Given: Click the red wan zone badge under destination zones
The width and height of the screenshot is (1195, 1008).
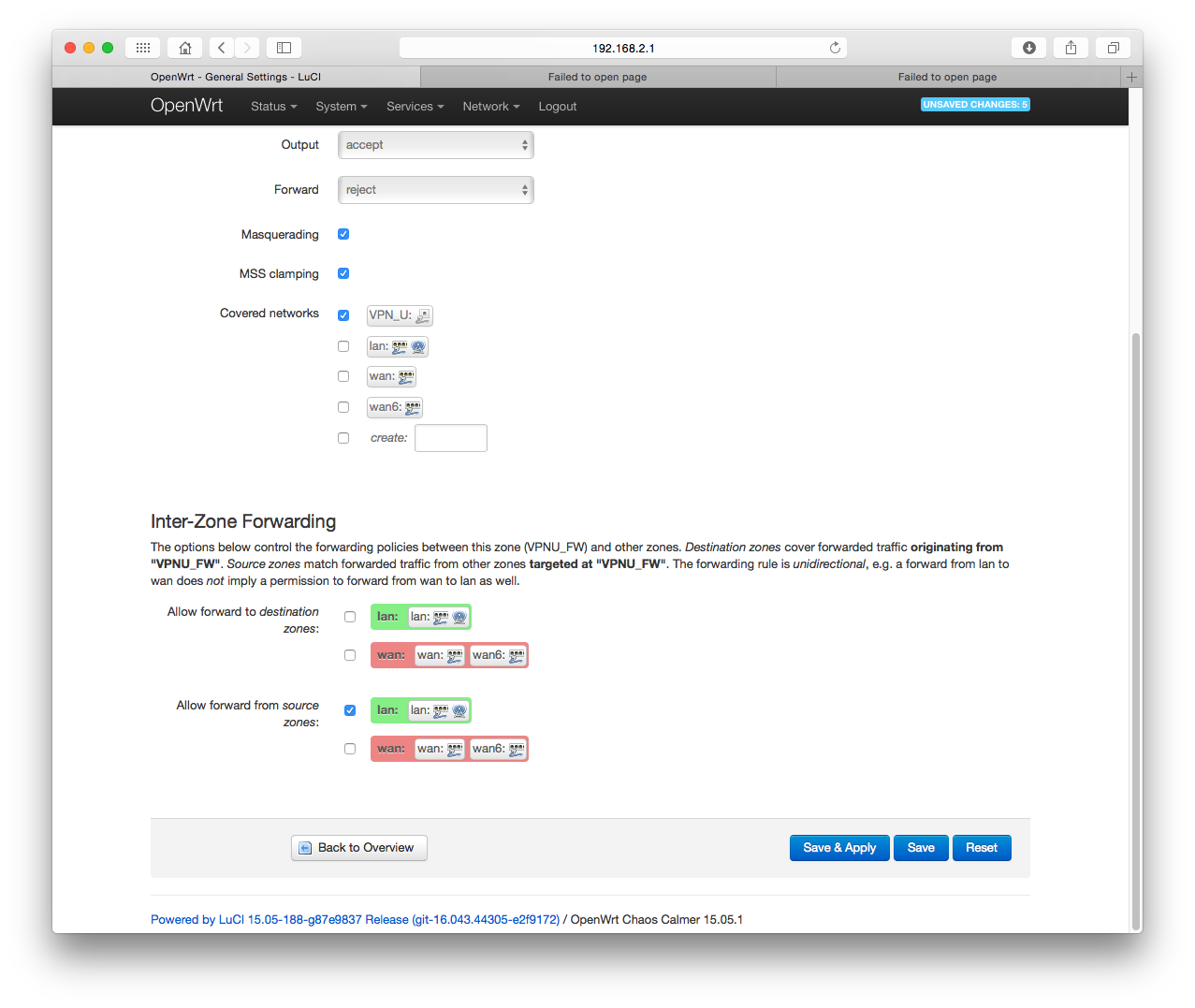Looking at the screenshot, I should 449,655.
